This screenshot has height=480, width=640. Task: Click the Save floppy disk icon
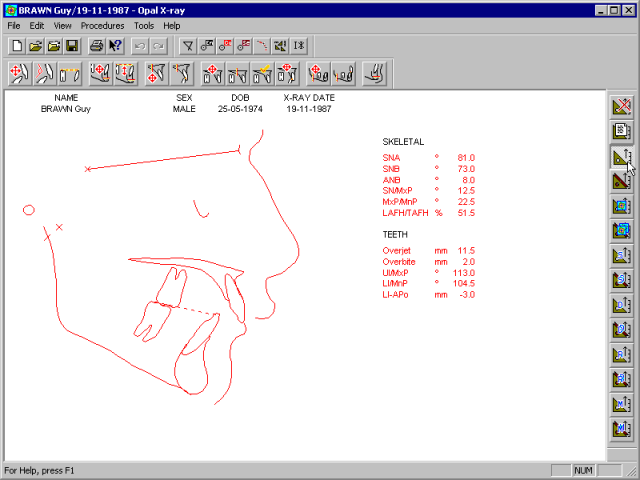pyautogui.click(x=71, y=46)
